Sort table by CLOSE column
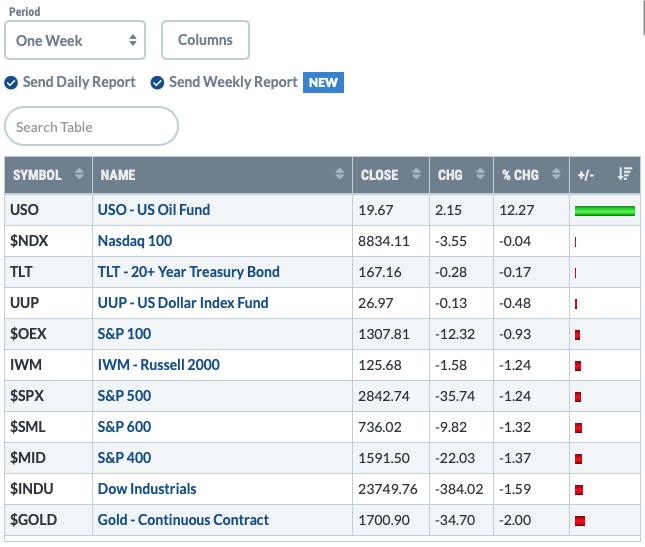Viewport: 645px width, 547px height. coord(391,175)
